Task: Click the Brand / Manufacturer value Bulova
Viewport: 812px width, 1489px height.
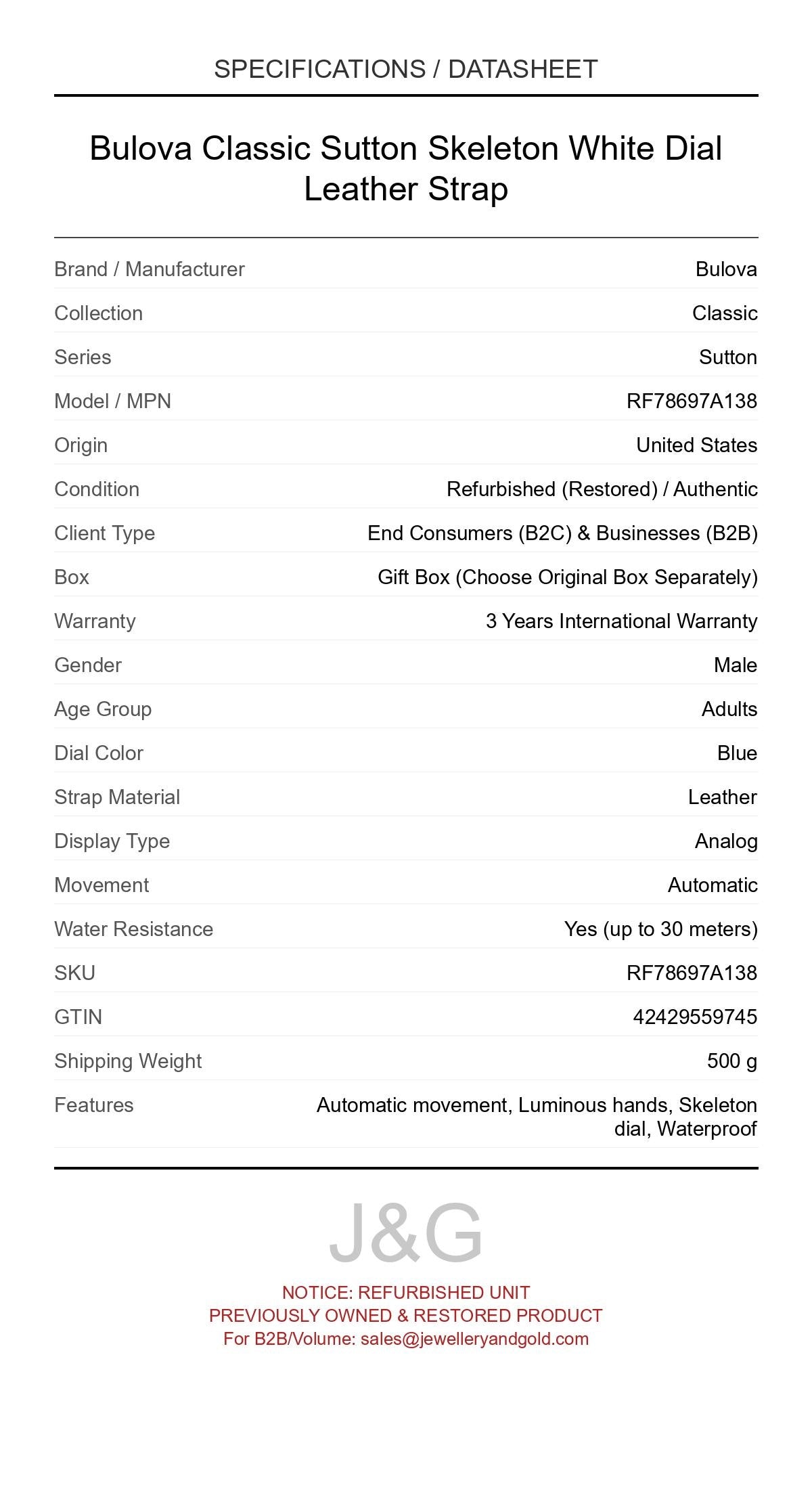Action: click(x=726, y=269)
